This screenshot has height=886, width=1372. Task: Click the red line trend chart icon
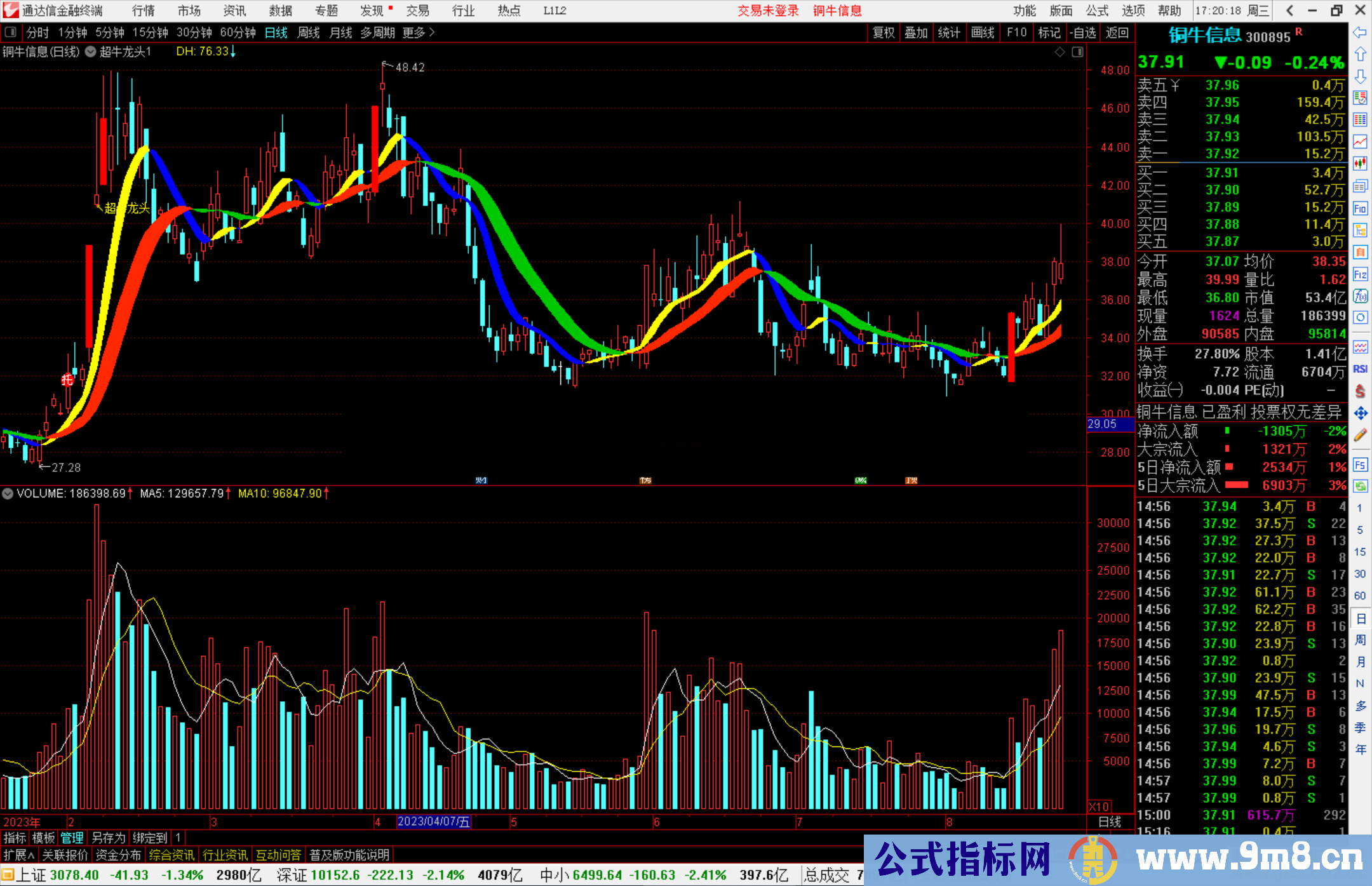[1360, 142]
